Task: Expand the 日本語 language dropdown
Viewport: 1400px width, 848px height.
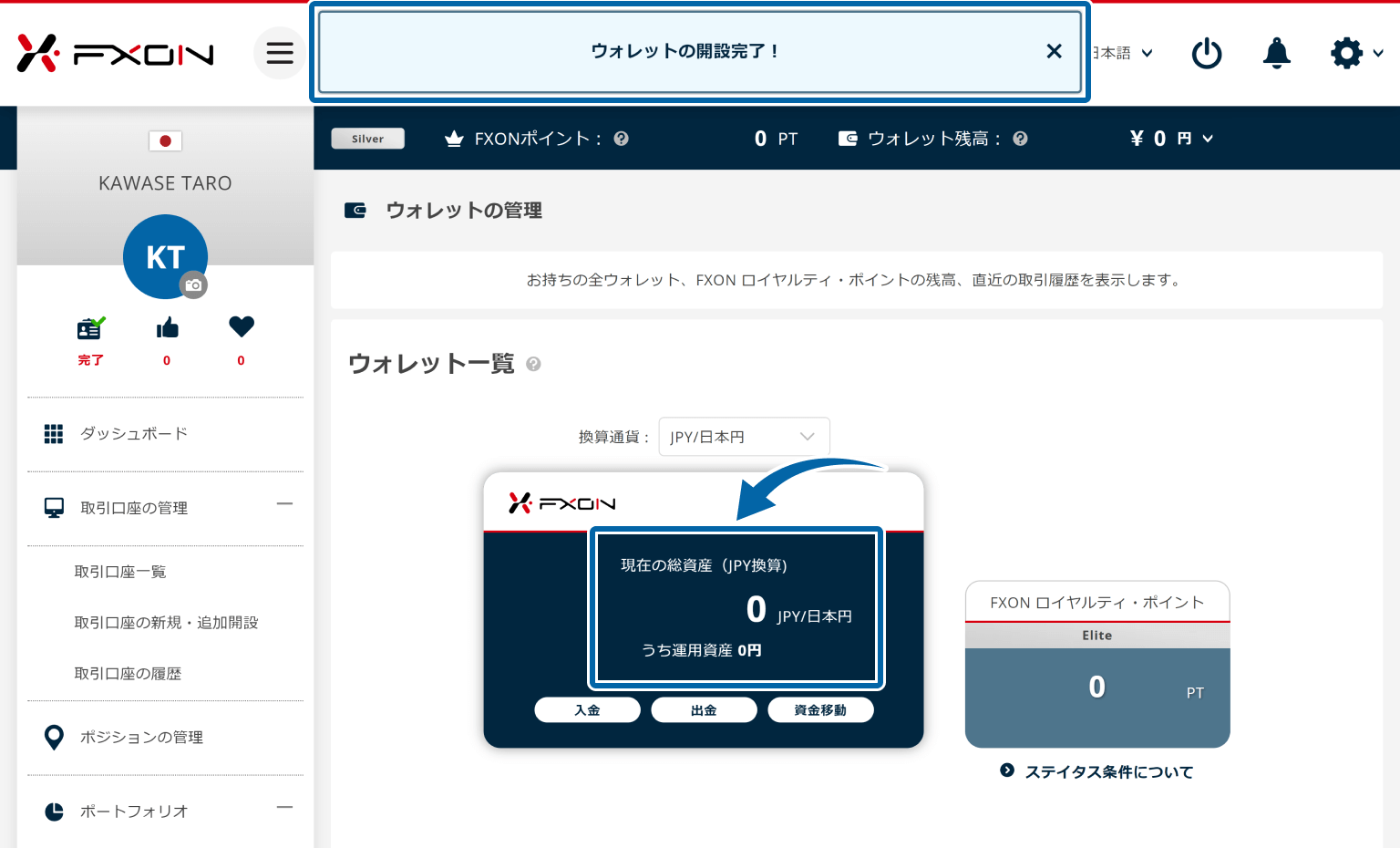Action: (1123, 53)
